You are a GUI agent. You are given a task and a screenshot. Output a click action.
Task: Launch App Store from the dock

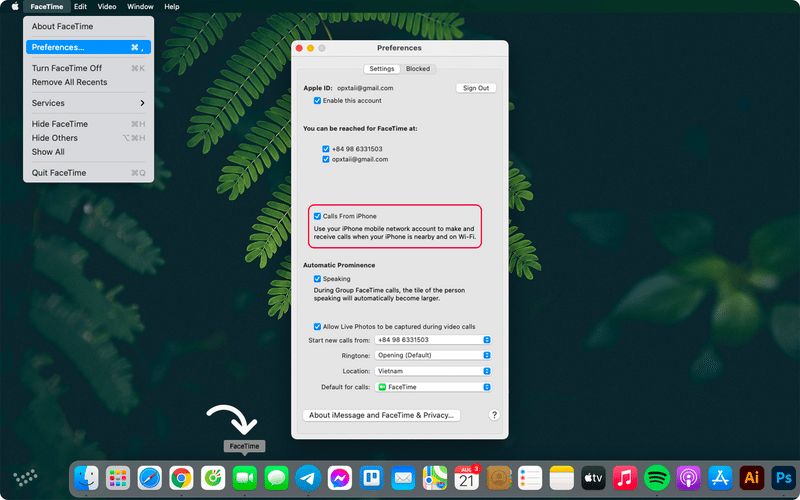click(x=720, y=478)
